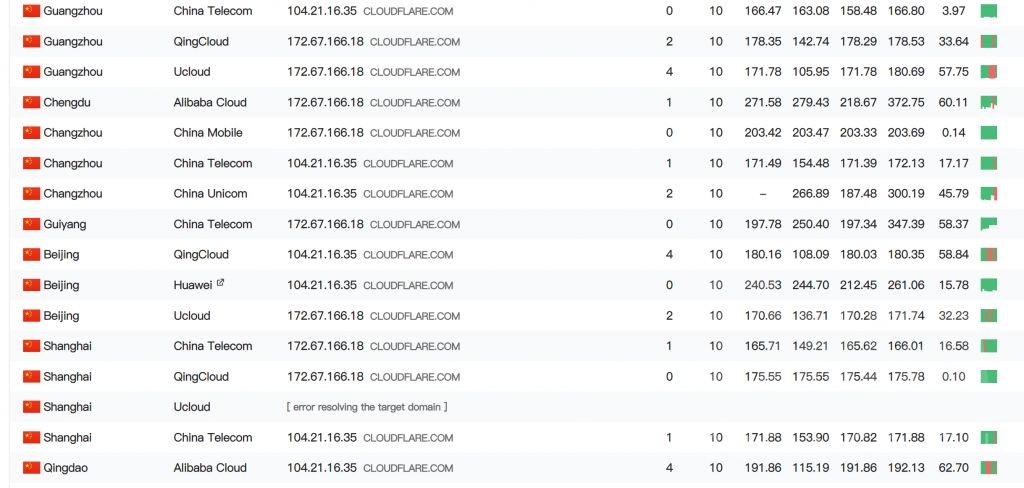Click the flag icon beside Qingdao
Image resolution: width=1024 pixels, height=488 pixels.
click(x=31, y=468)
